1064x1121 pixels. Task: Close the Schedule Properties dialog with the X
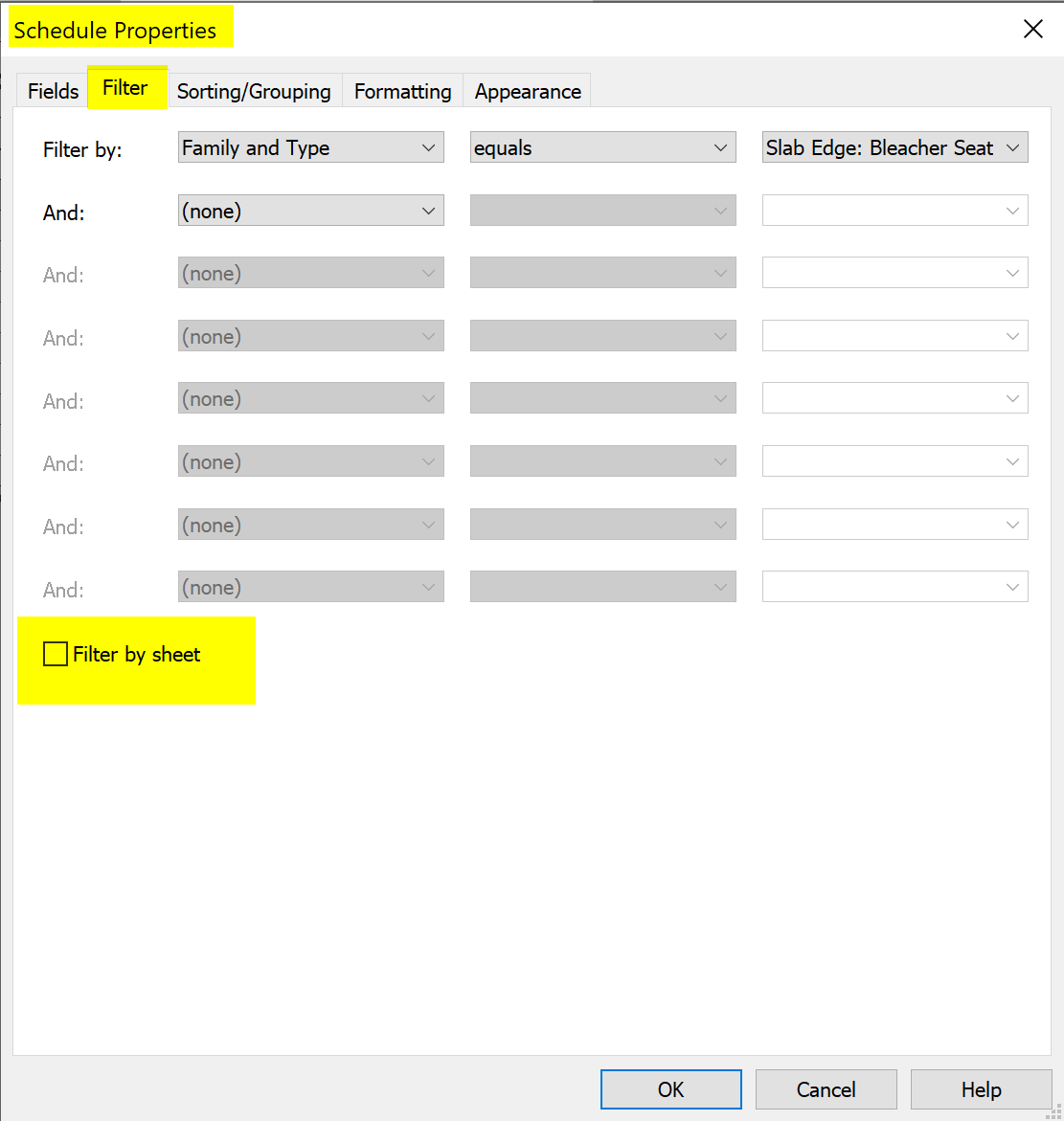(1032, 29)
